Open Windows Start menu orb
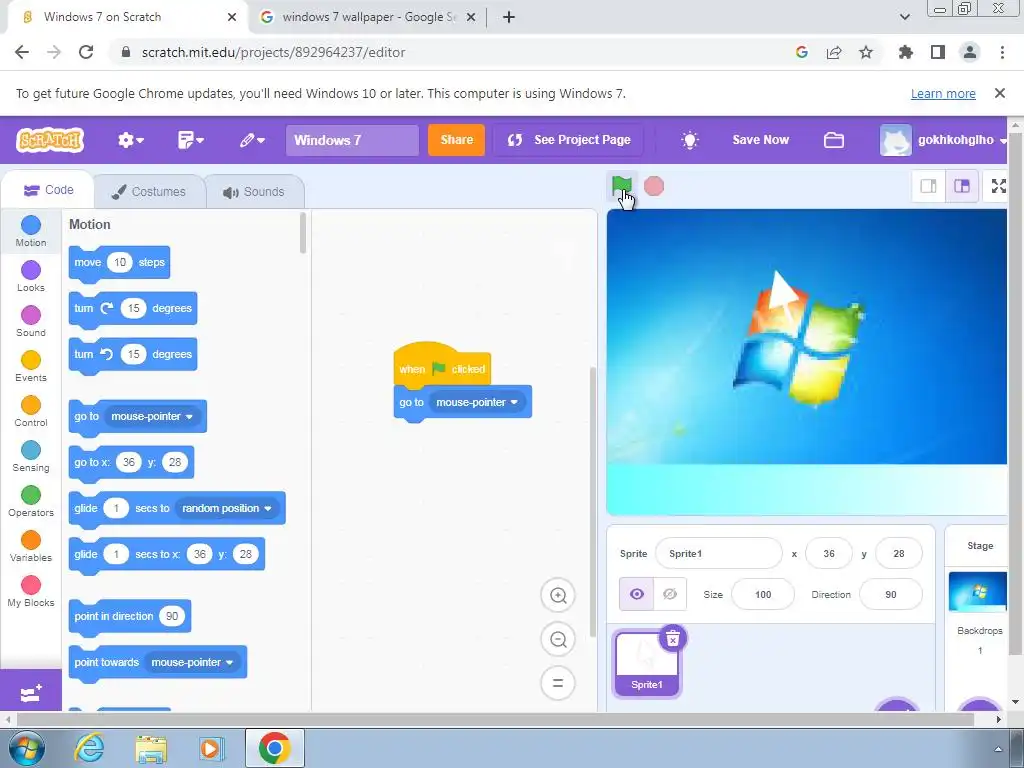 click(x=26, y=748)
